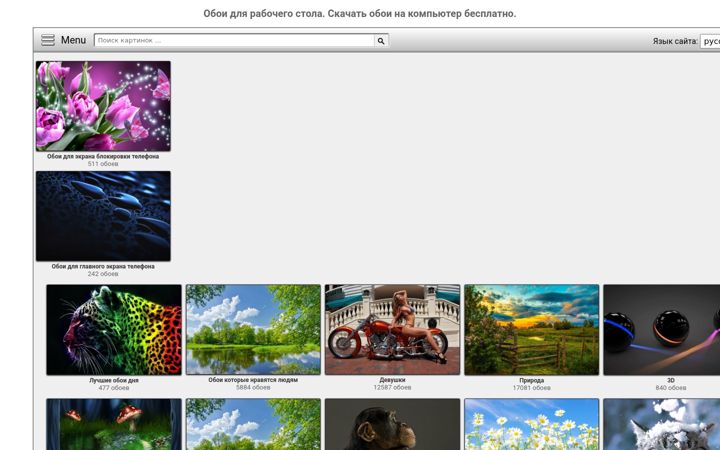Open the motorcycle thumbnail in Девушки
Viewport: 720px width, 450px height.
click(x=393, y=330)
